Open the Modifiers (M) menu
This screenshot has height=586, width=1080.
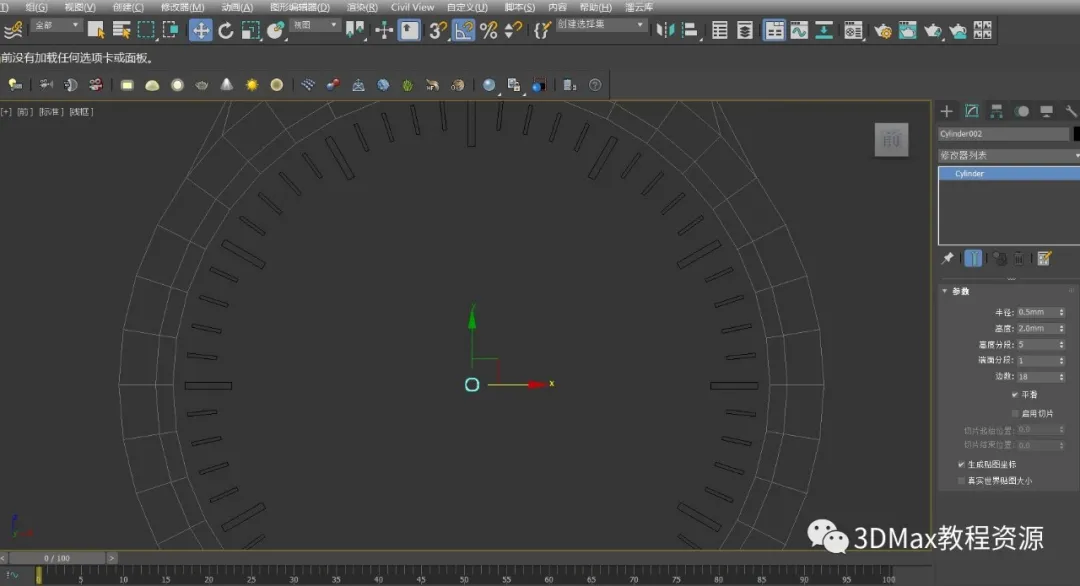[x=183, y=7]
